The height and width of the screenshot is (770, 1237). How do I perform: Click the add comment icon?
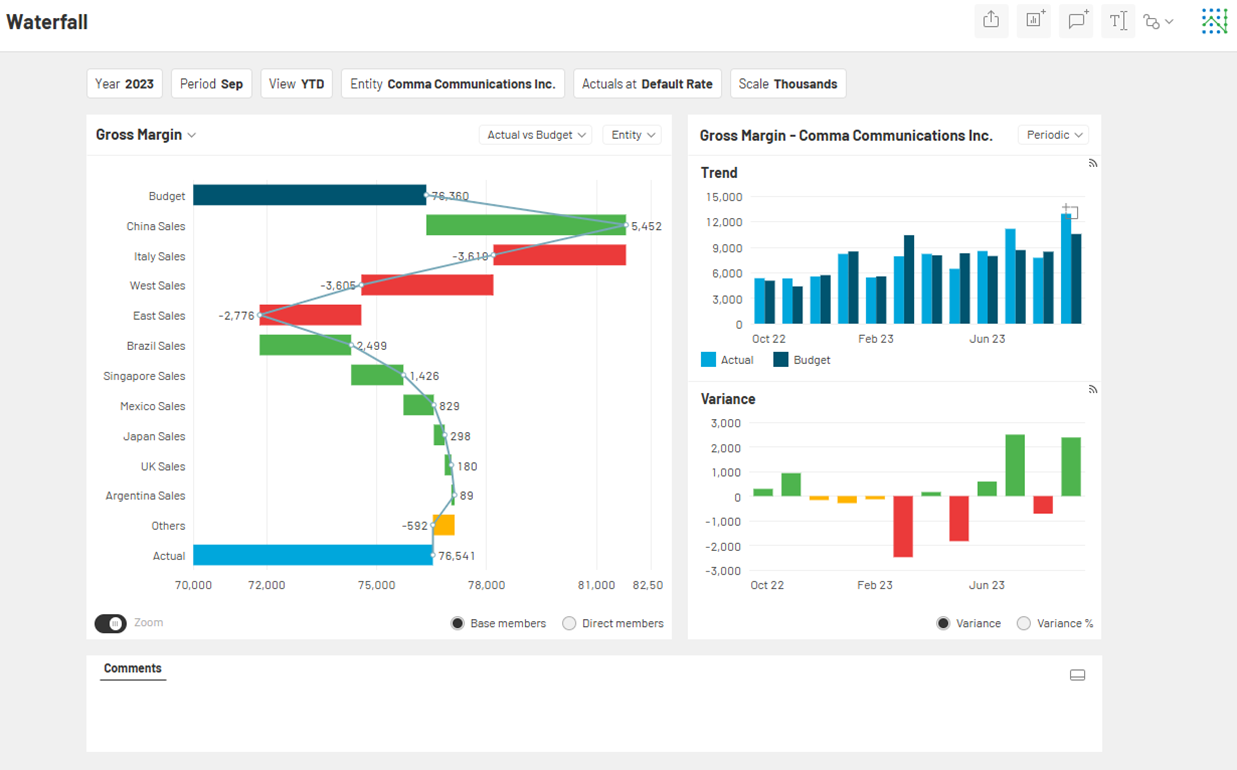(1076, 20)
